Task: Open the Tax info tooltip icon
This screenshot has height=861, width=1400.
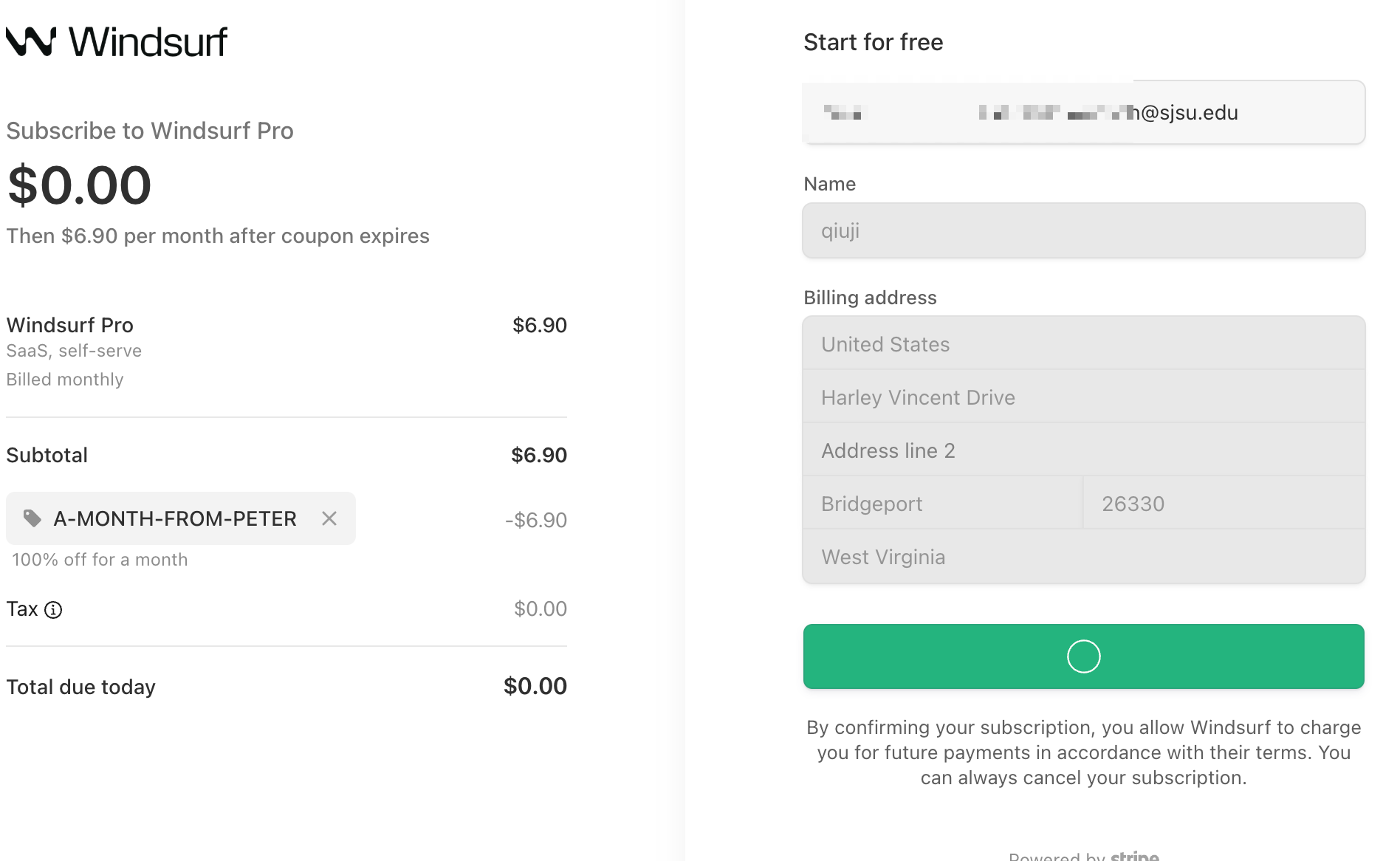Action: (53, 610)
